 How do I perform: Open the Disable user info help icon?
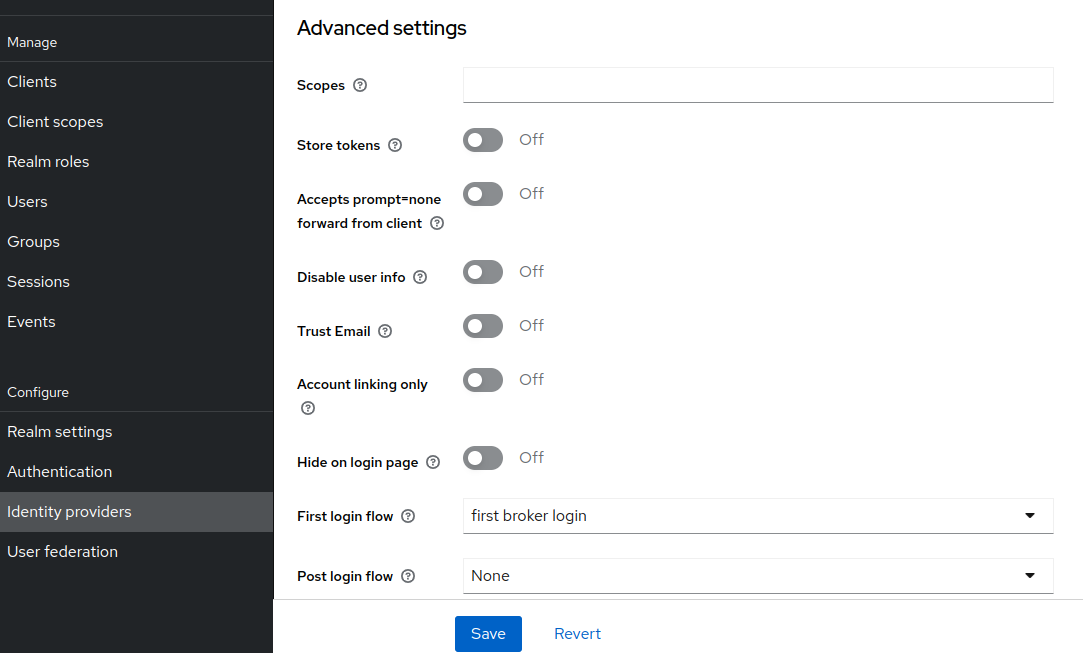419,277
